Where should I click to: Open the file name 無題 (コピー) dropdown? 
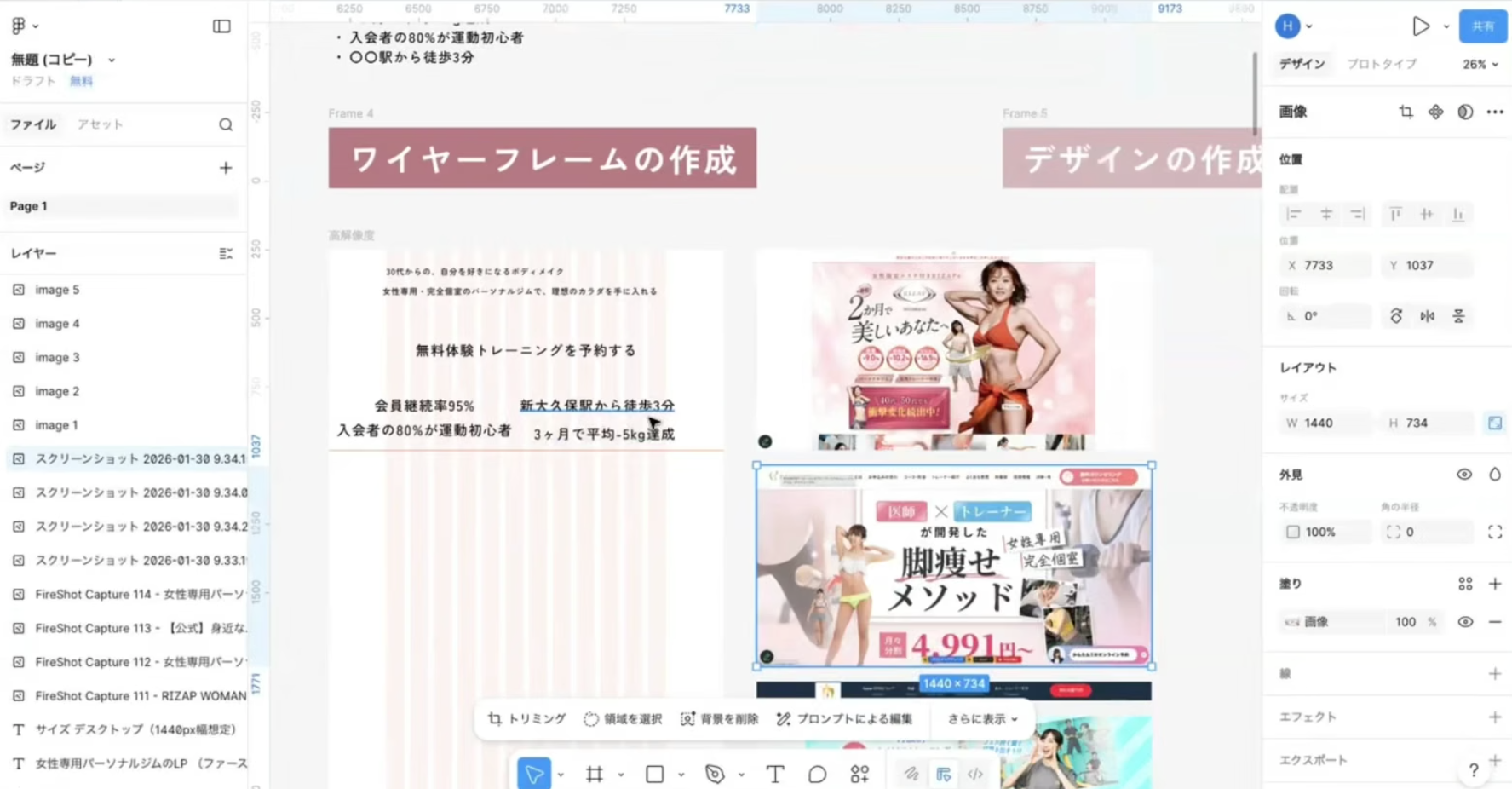[112, 60]
